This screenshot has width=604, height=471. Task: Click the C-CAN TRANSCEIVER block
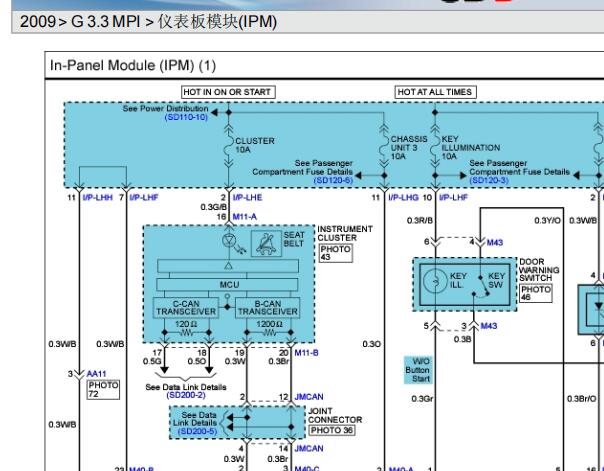tap(186, 308)
